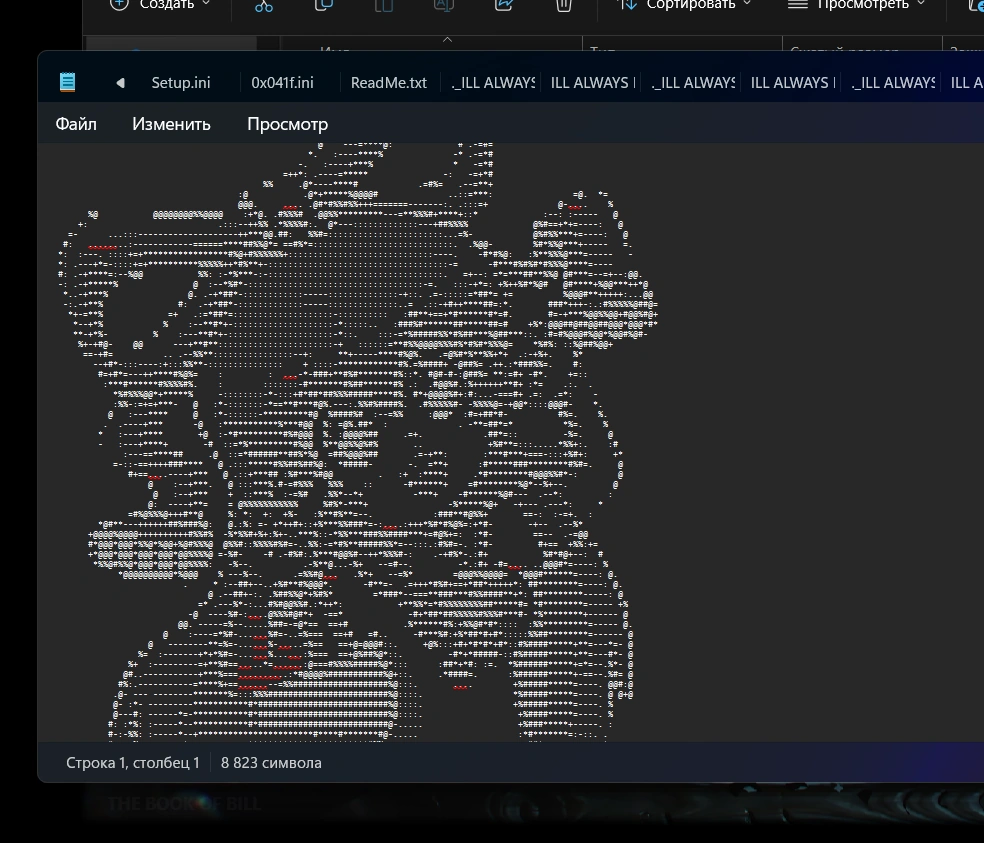Image resolution: width=984 pixels, height=843 pixels.
Task: Open the Просмотр menu in Notepad
Action: (x=287, y=124)
